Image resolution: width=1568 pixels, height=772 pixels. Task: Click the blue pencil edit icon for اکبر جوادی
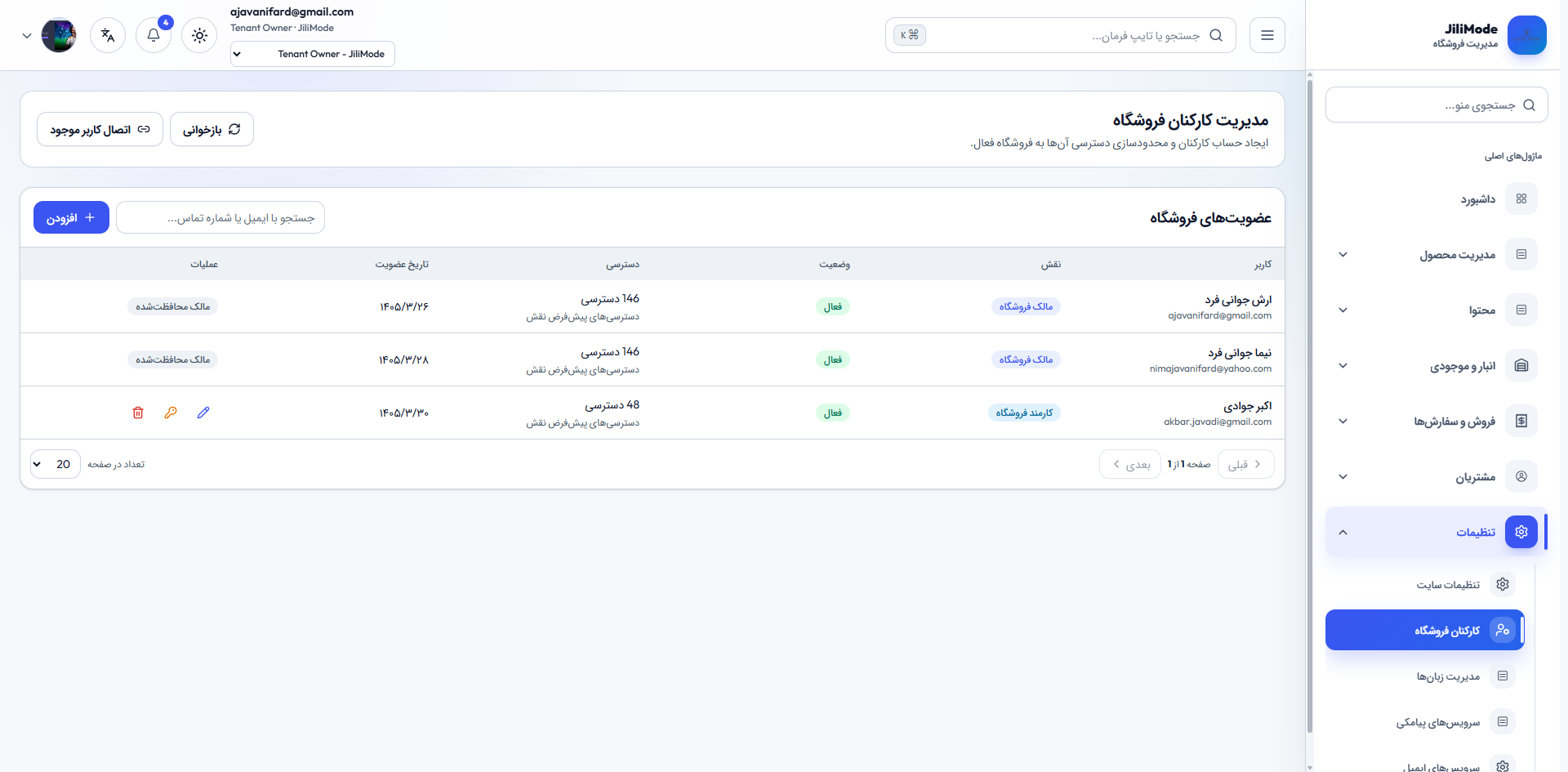click(203, 413)
